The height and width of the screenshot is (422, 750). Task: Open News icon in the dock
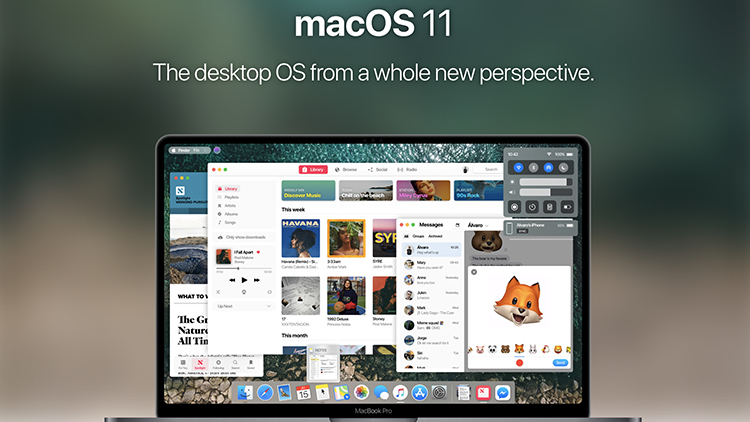pos(483,393)
